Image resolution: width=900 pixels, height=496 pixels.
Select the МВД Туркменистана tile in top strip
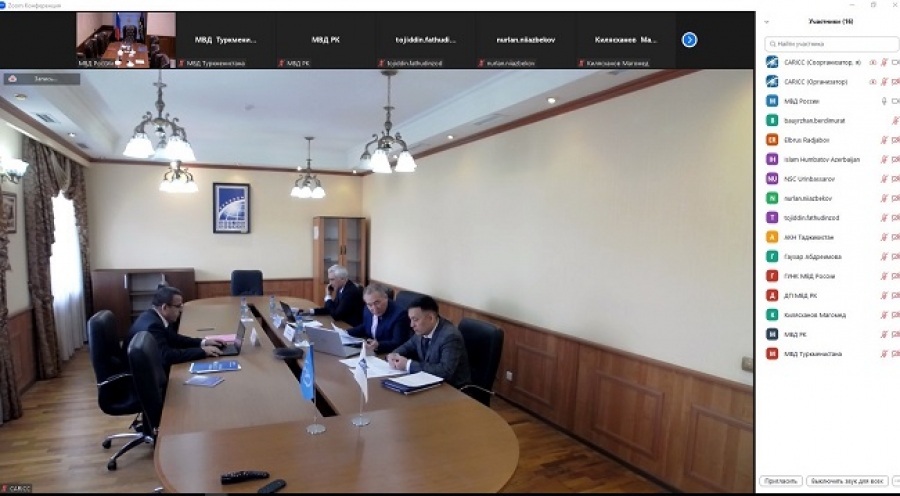(225, 41)
